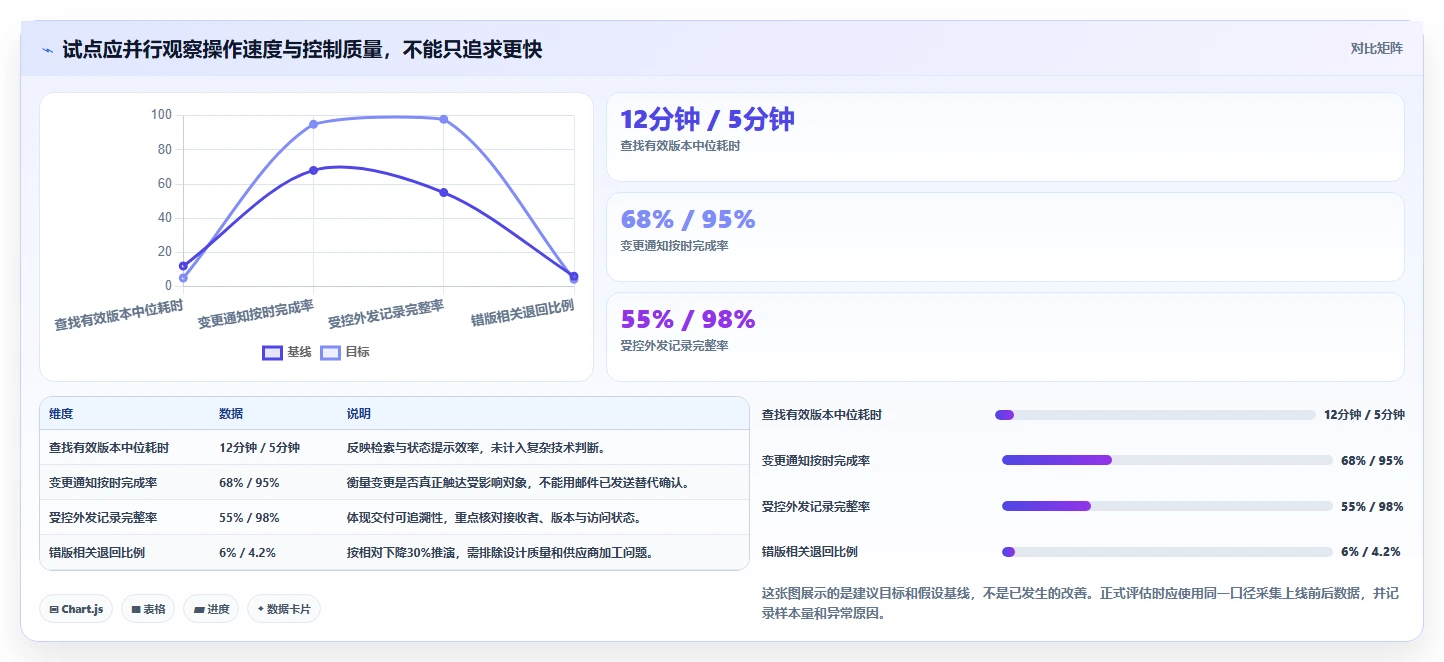
Task: Click the 对比矩阵 label in the header
Action: click(1376, 49)
